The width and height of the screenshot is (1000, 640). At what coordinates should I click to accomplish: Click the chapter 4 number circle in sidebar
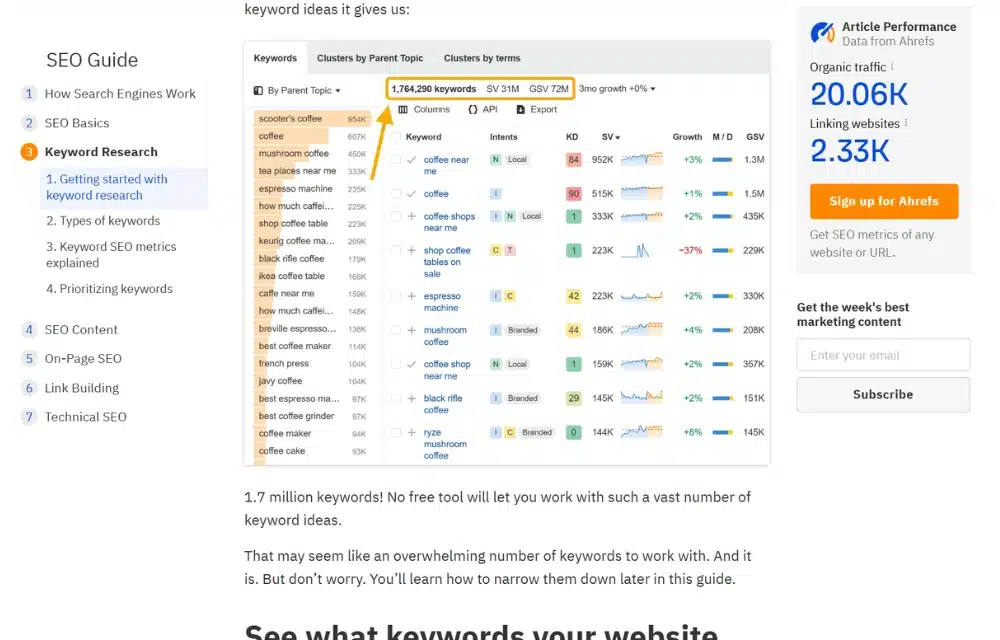(x=29, y=330)
